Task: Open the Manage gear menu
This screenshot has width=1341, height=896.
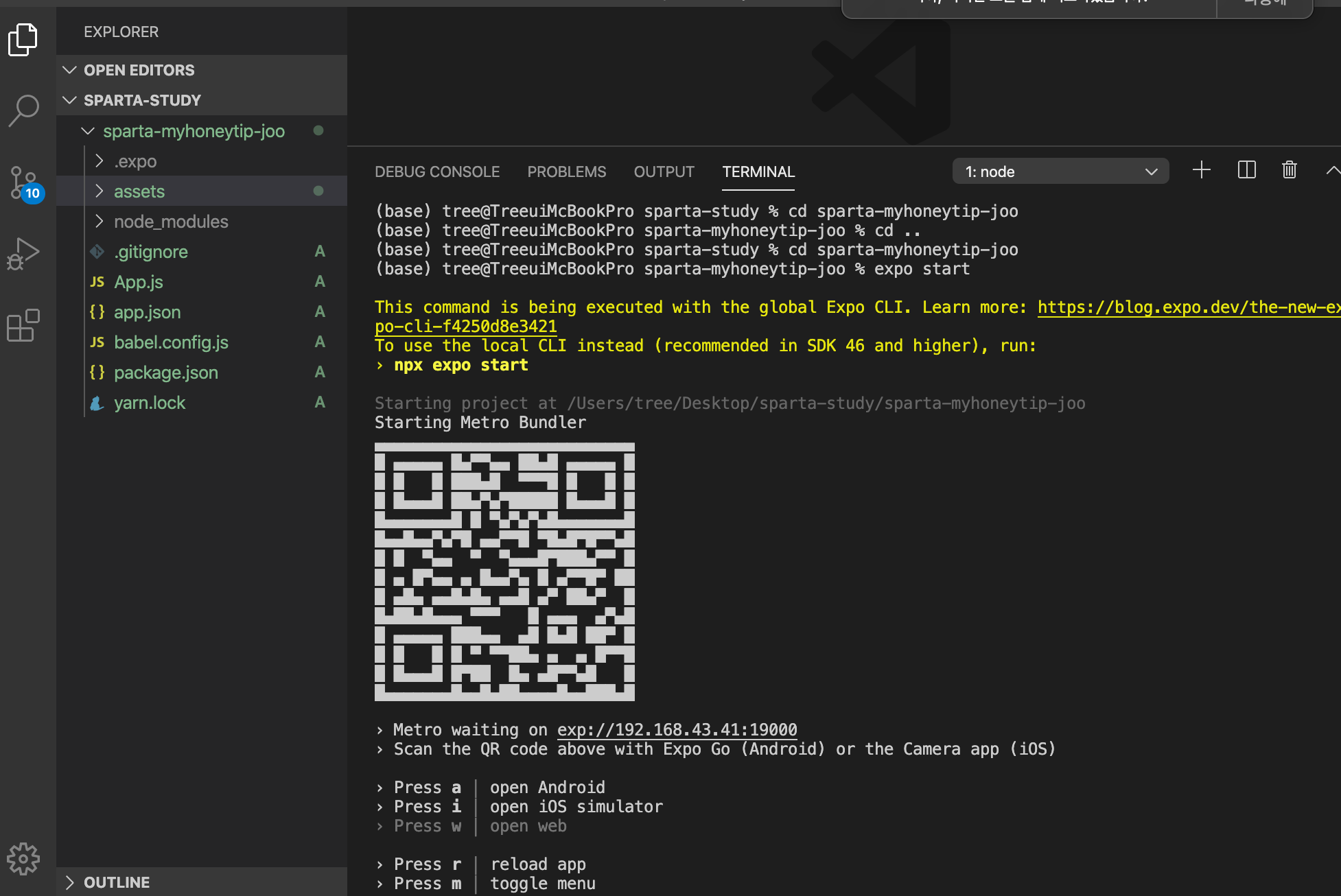Action: coord(23,859)
